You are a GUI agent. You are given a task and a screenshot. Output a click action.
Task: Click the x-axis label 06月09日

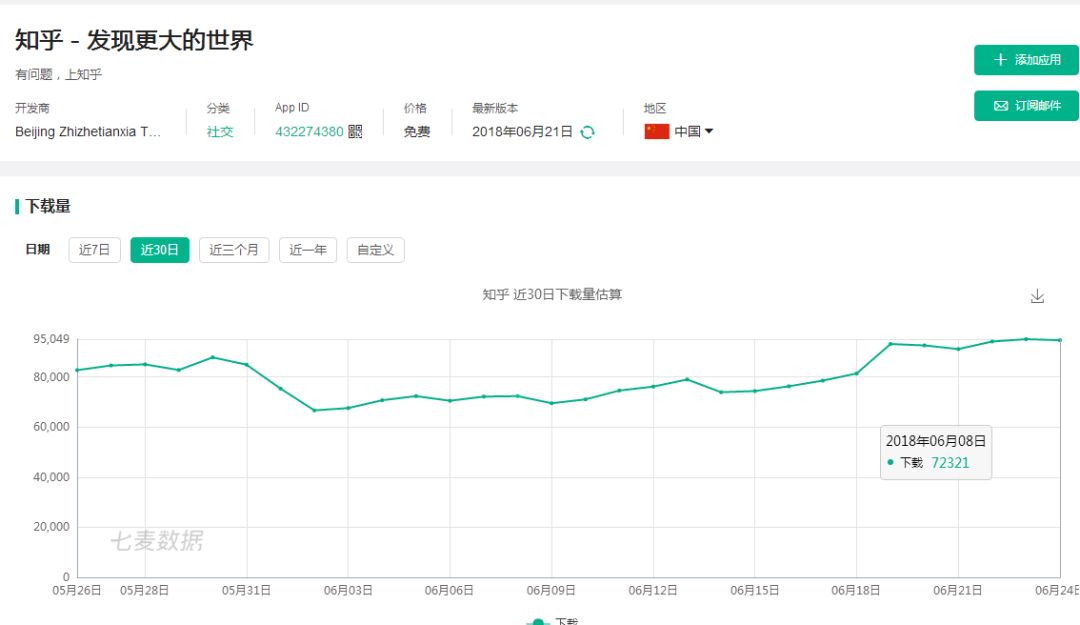(551, 591)
